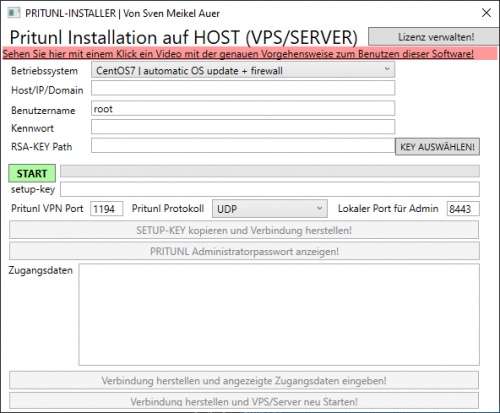The height and width of the screenshot is (413, 500).
Task: Edit the Pritunl VPN Port field
Action: [x=106, y=209]
